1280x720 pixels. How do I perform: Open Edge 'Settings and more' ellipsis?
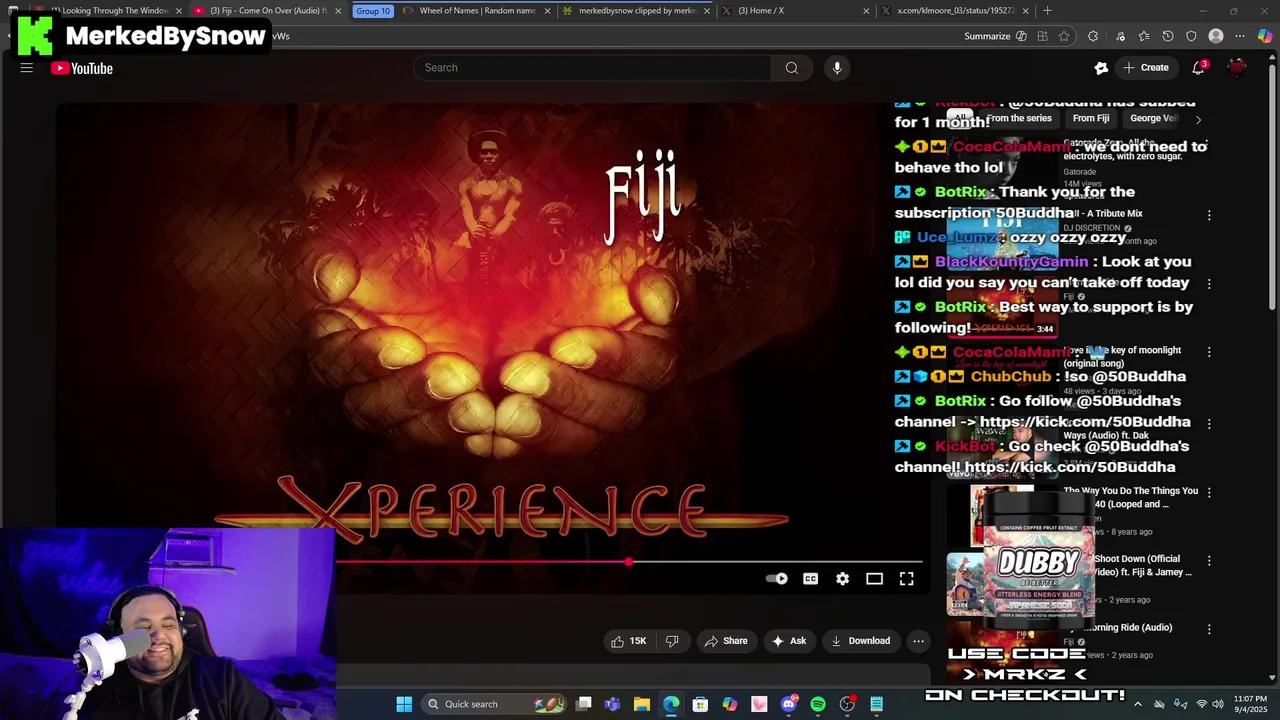coord(1240,36)
